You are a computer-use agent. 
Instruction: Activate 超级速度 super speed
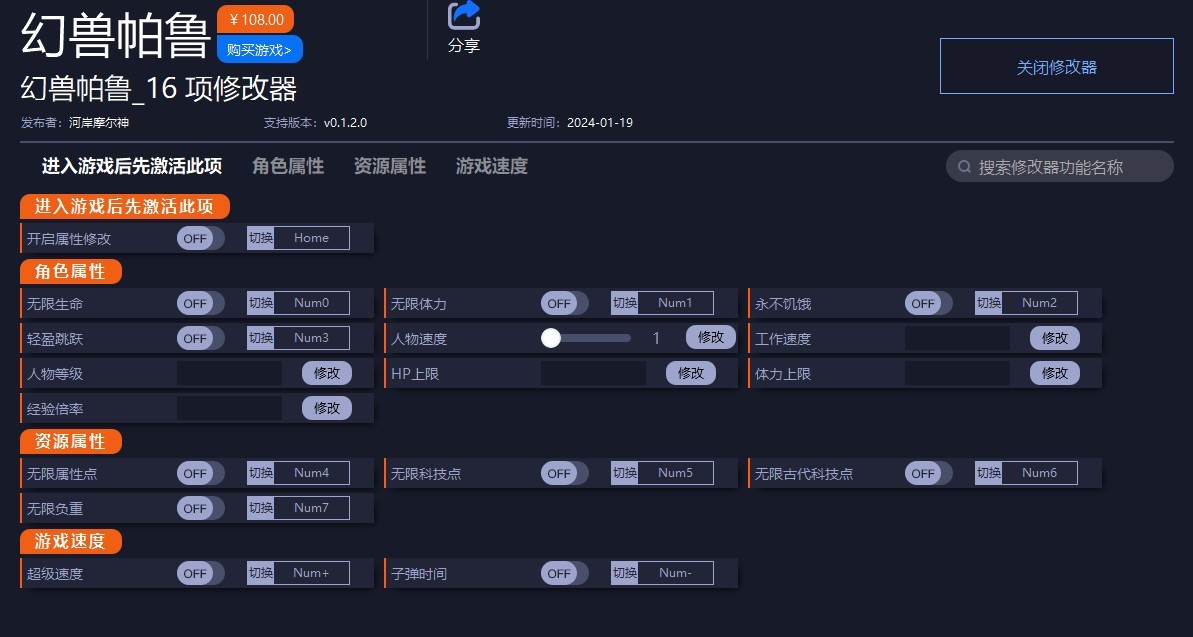199,573
